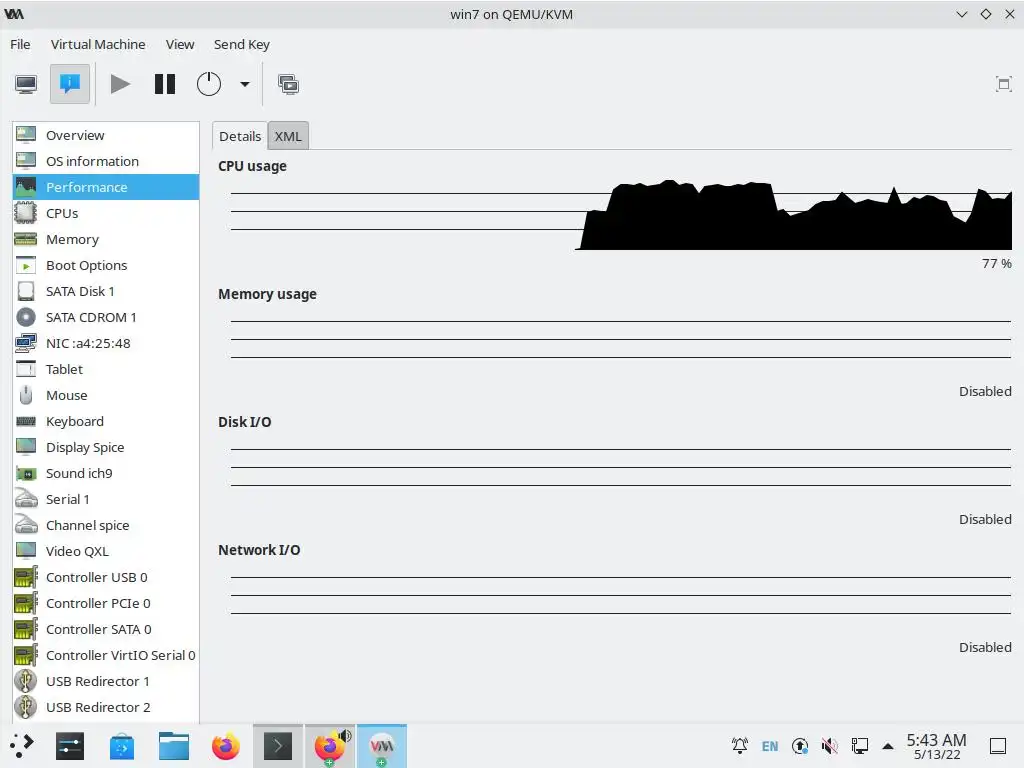Viewport: 1024px width, 768px height.
Task: Click the Disabled label under Network I/O
Action: pos(985,648)
